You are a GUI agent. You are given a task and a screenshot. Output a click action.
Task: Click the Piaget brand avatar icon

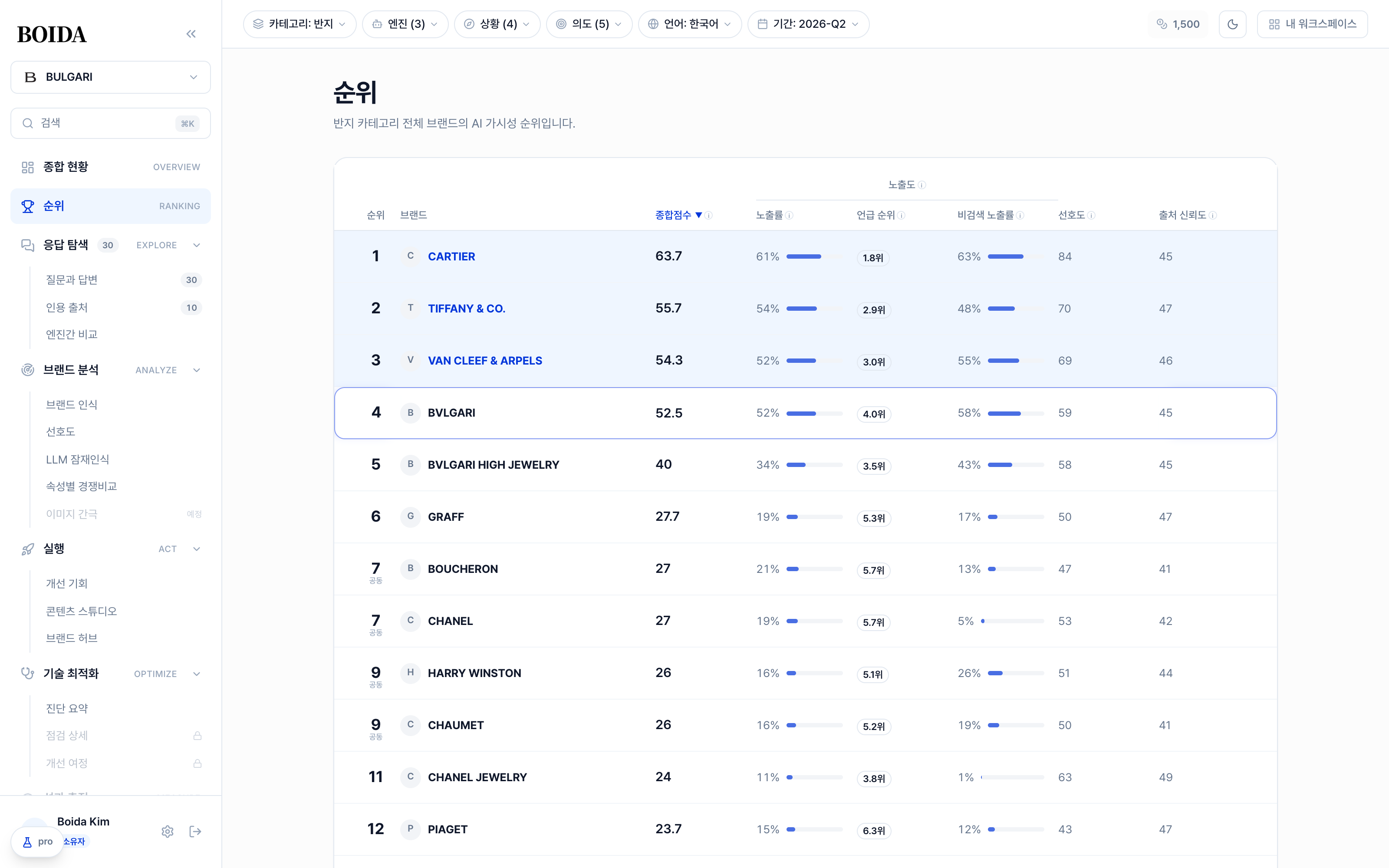pos(410,829)
